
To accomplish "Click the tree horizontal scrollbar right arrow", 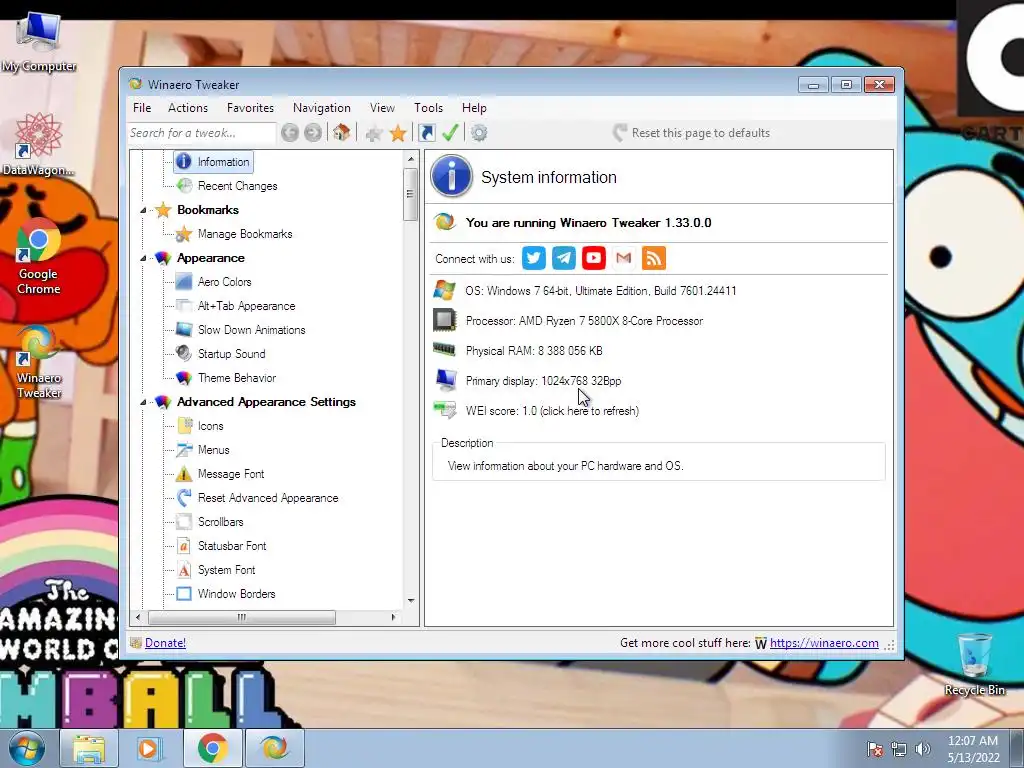I will tap(393, 617).
